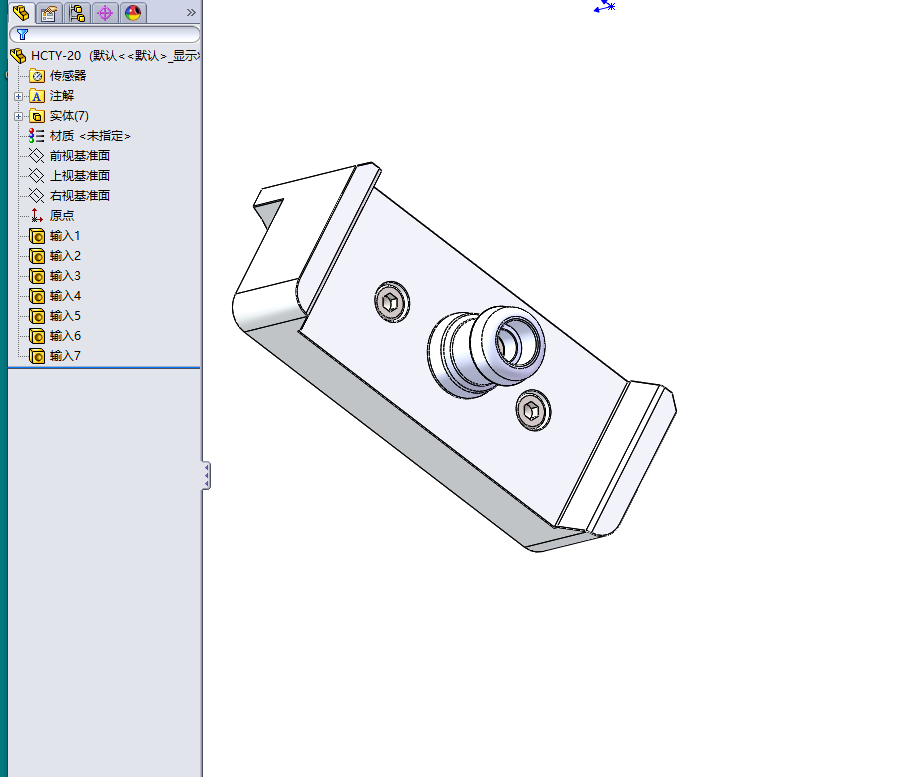Collapse the side panel with splitter handle

tap(206, 476)
